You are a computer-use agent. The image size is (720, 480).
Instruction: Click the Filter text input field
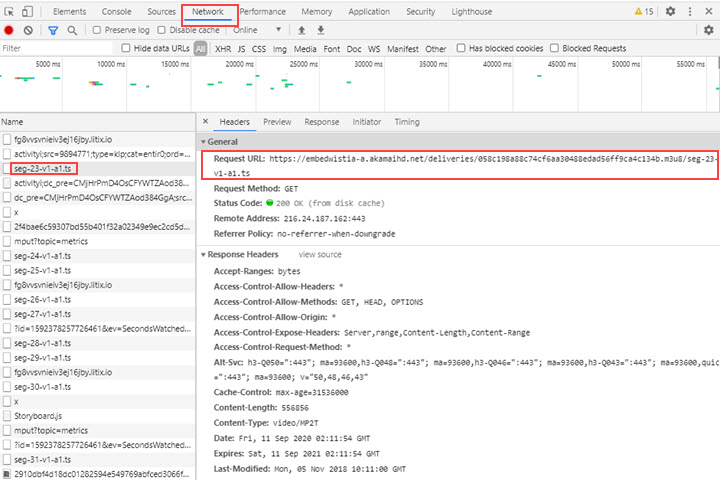[55, 48]
